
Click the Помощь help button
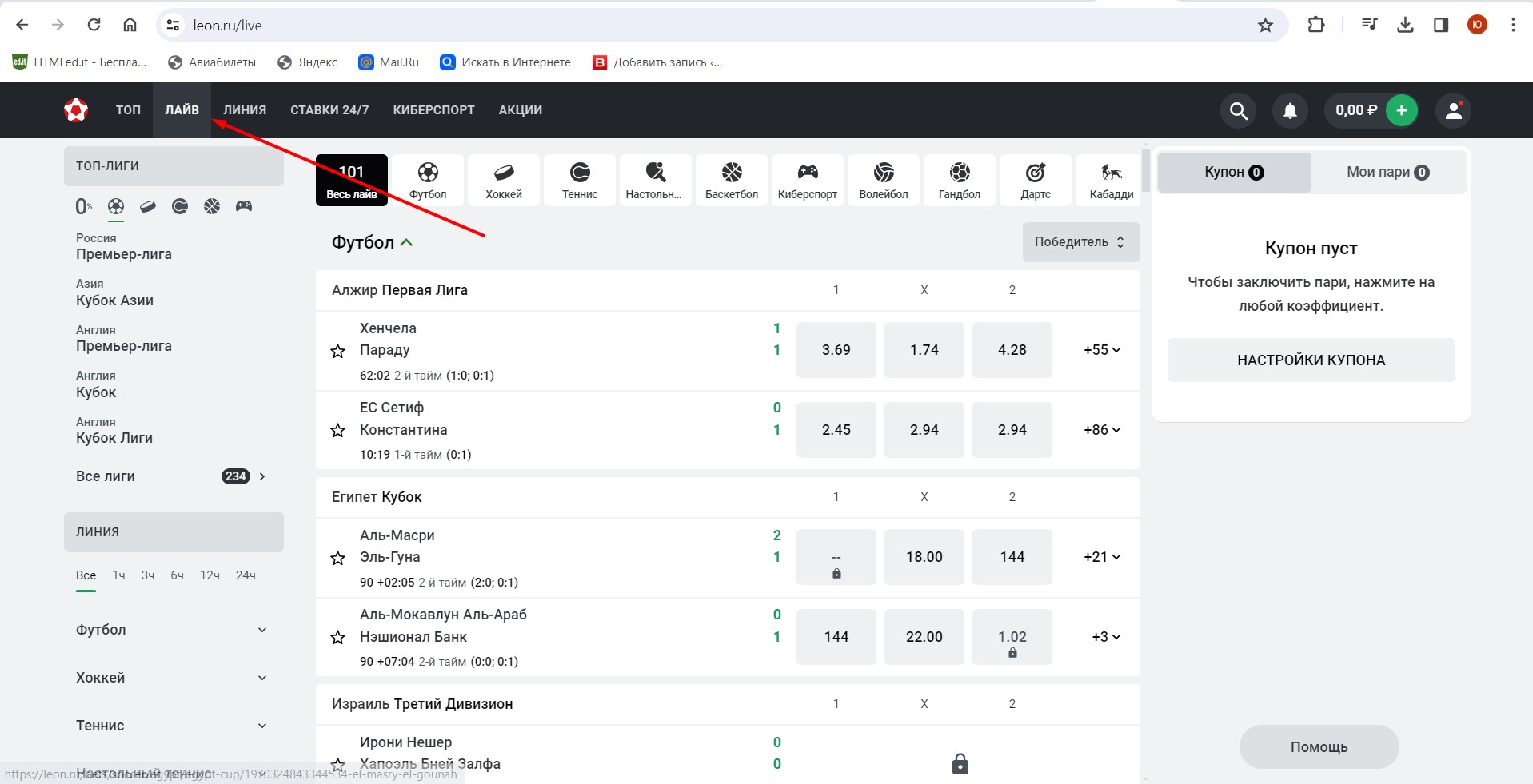point(1319,747)
